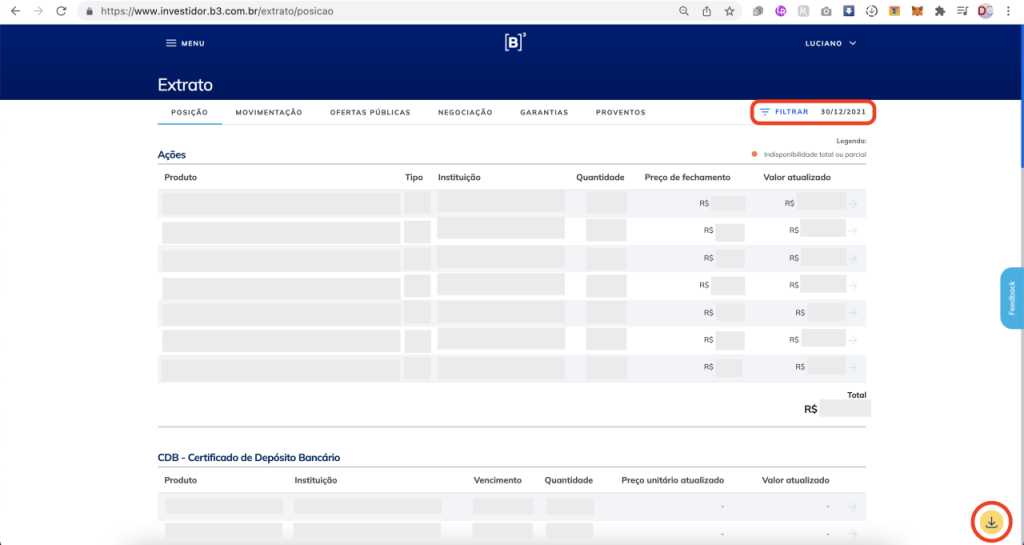Screen dimensions: 1024x545
Task: Click the green circular download extension
Action: click(x=871, y=11)
